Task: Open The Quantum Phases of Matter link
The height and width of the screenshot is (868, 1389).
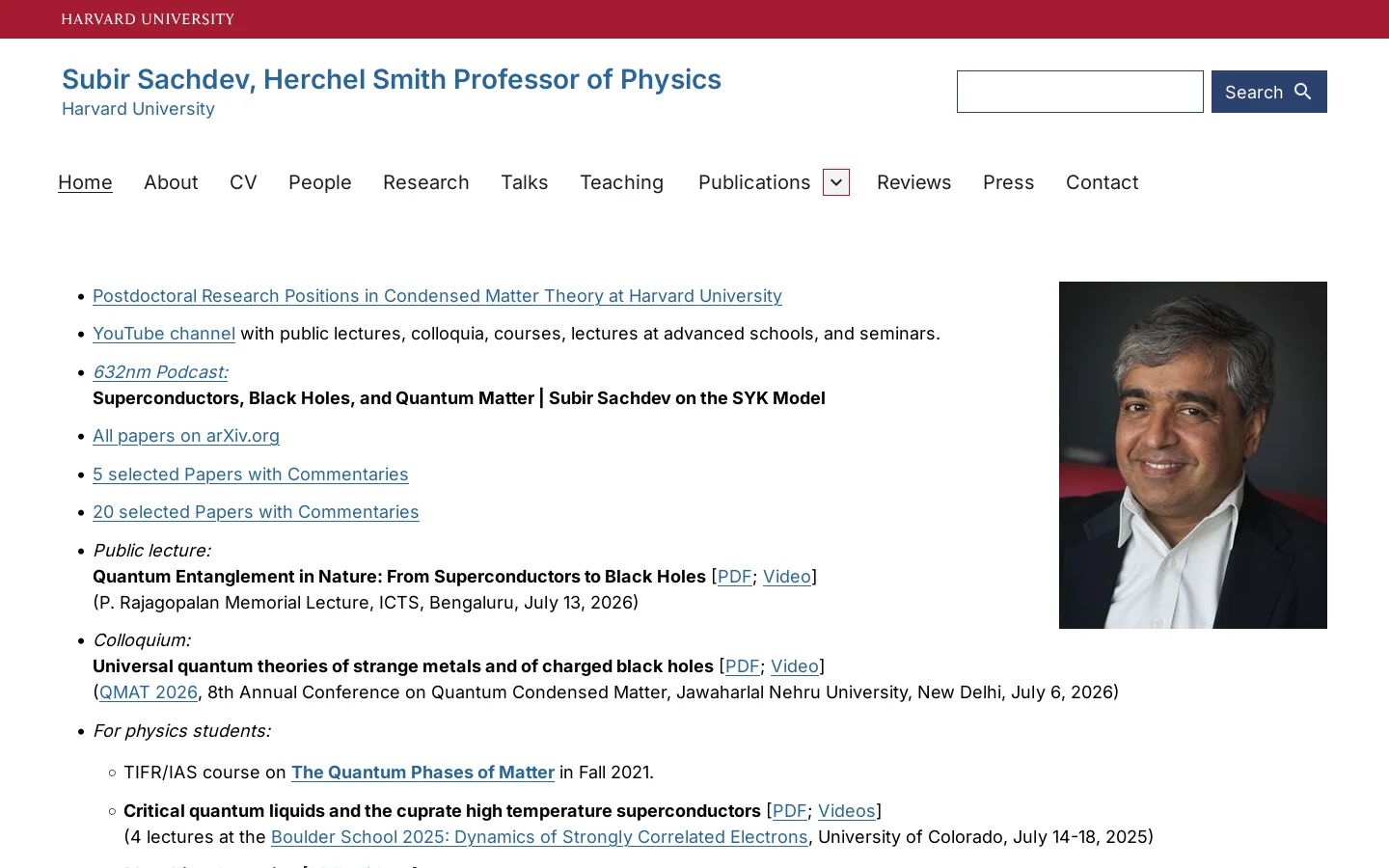Action: pyautogui.click(x=422, y=773)
